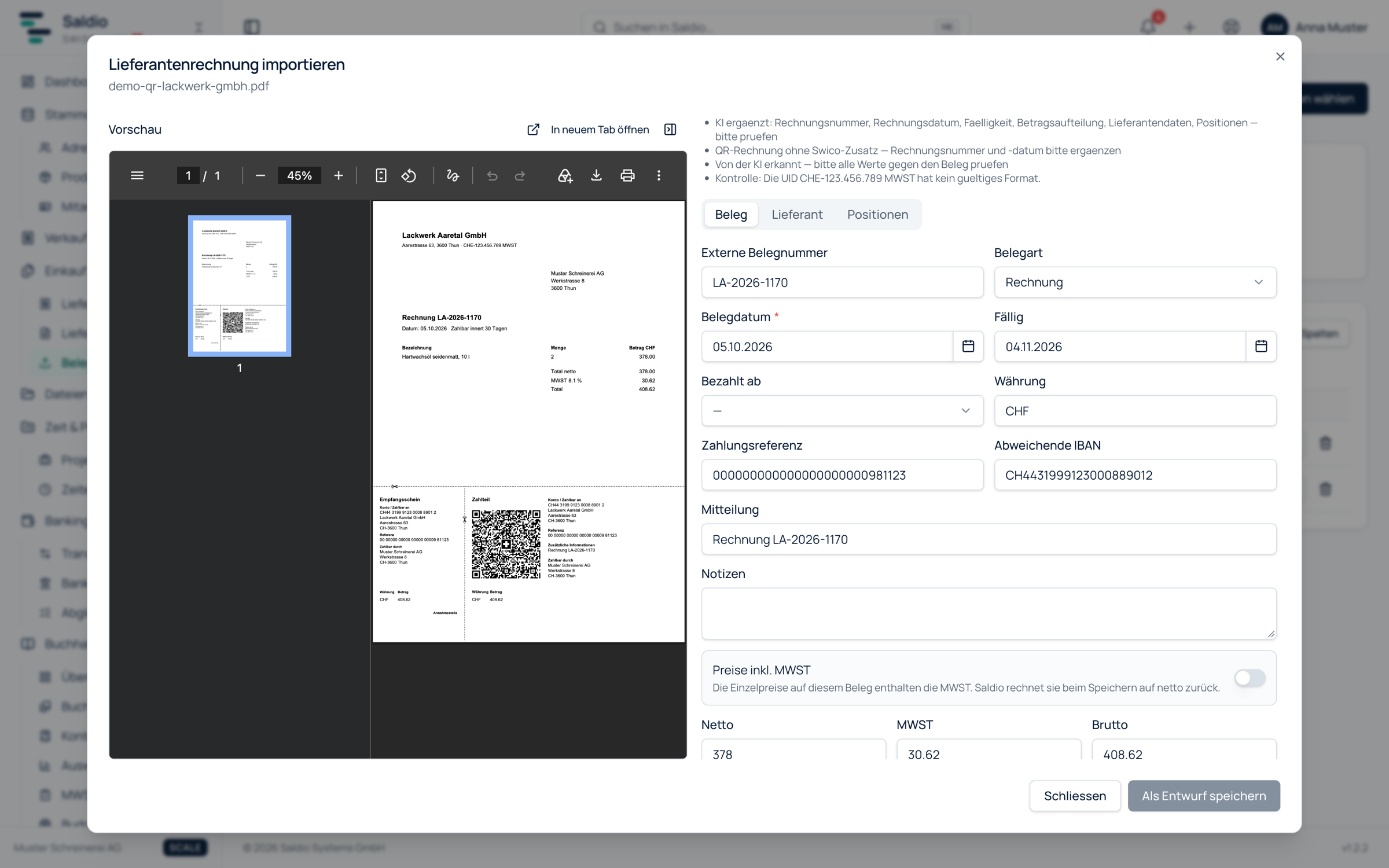Screen dimensions: 1389x868
Task: Zoom in with the plus icon
Action: coord(339,175)
